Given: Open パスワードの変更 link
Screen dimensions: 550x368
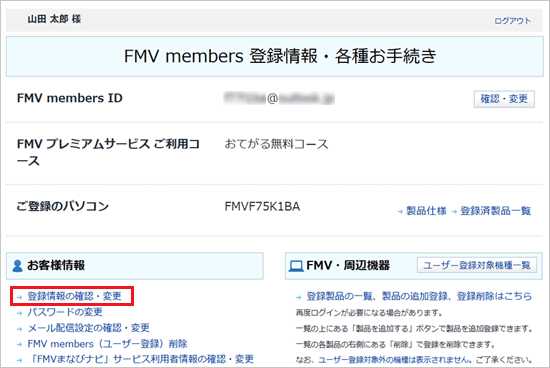Looking at the screenshot, I should [x=65, y=312].
